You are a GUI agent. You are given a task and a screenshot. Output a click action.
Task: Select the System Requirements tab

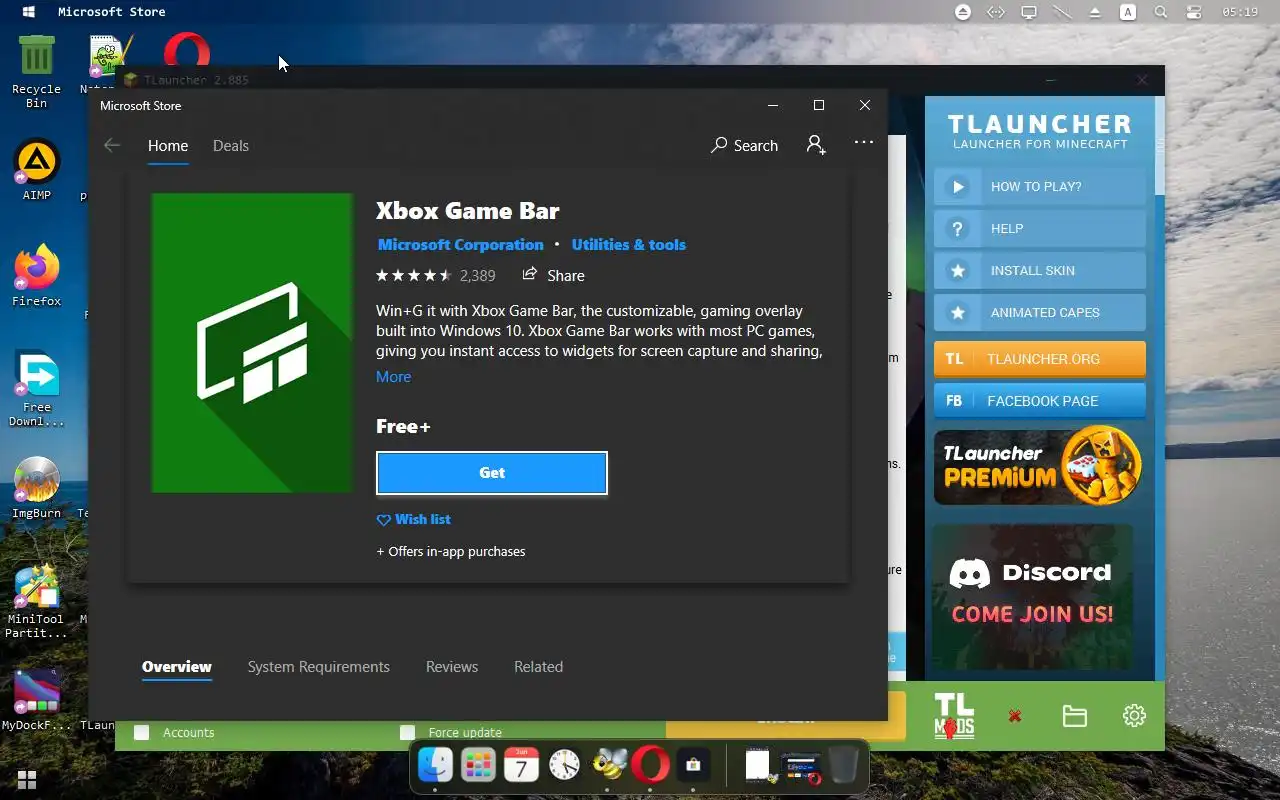click(x=319, y=667)
